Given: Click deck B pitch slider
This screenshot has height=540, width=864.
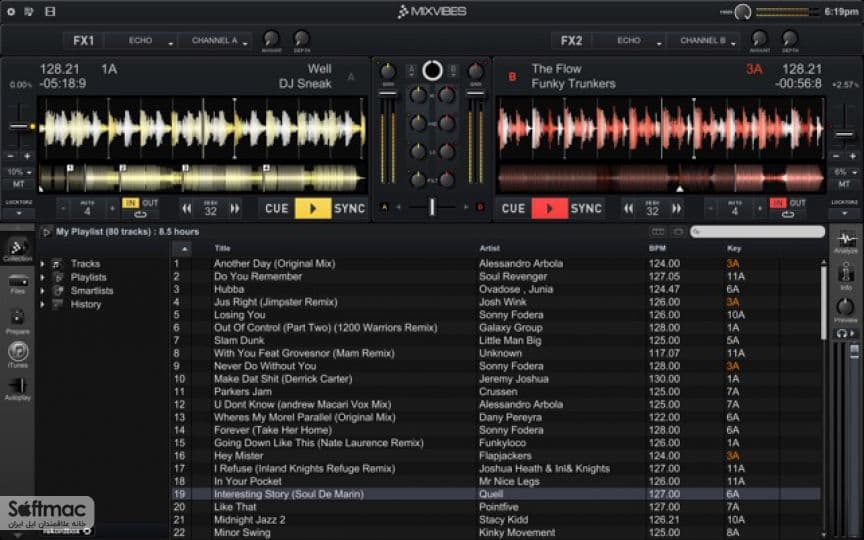Looking at the screenshot, I should pyautogui.click(x=844, y=134).
